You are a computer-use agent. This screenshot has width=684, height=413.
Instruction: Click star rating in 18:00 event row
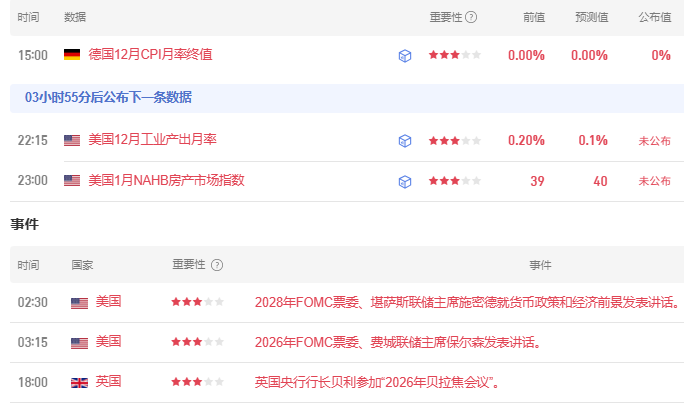click(x=198, y=382)
